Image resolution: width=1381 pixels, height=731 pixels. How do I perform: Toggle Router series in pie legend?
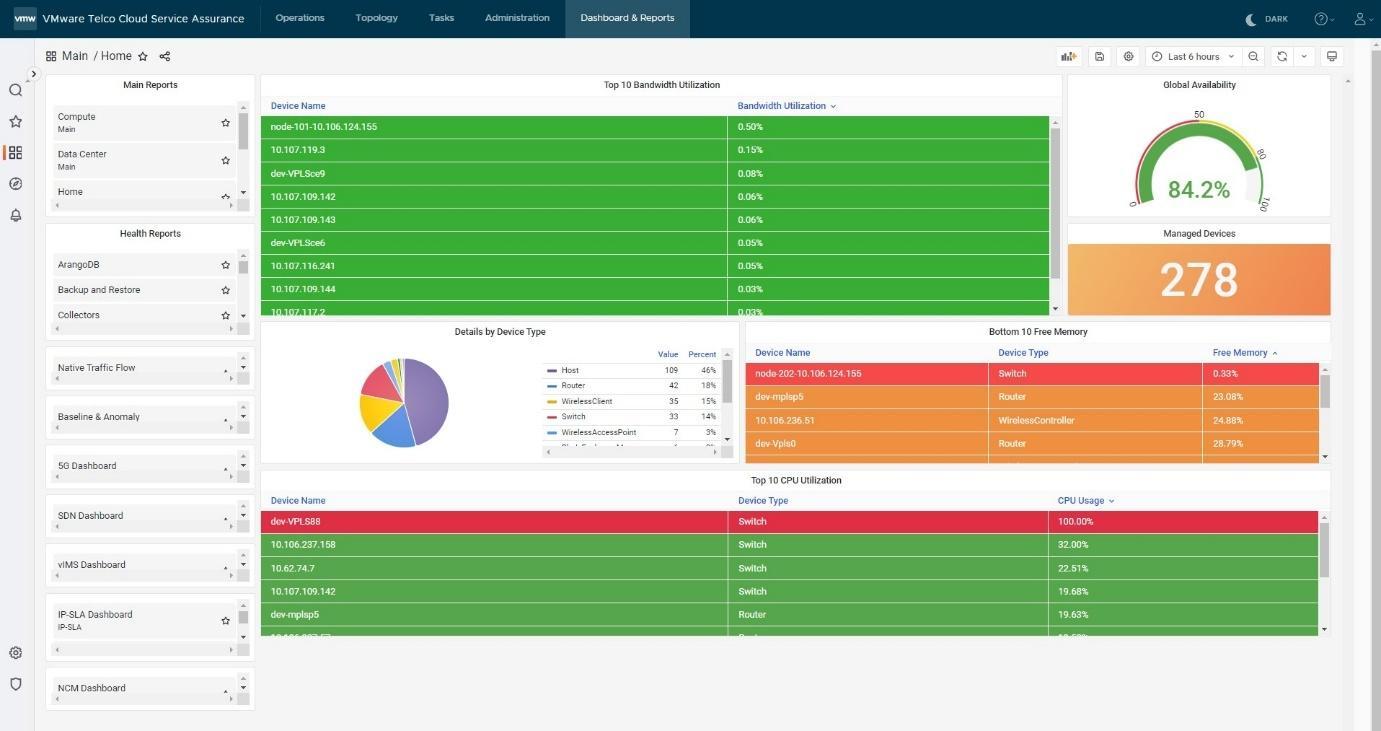point(573,386)
